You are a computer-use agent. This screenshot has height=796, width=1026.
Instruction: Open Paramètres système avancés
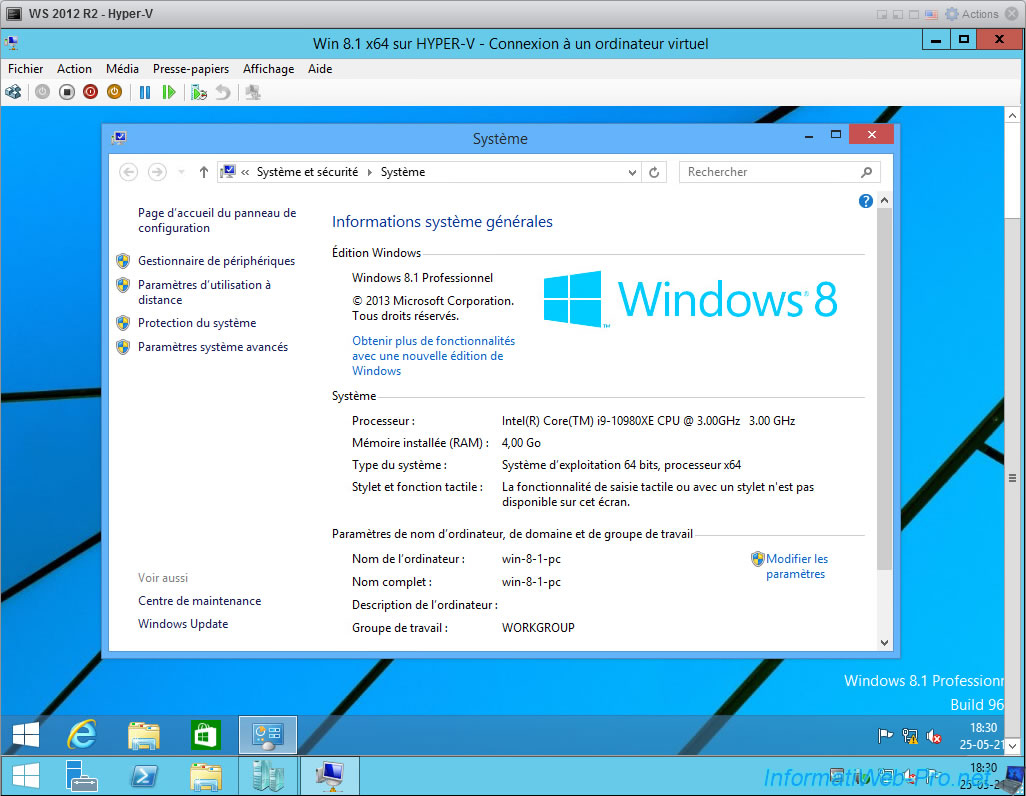pyautogui.click(x=213, y=347)
